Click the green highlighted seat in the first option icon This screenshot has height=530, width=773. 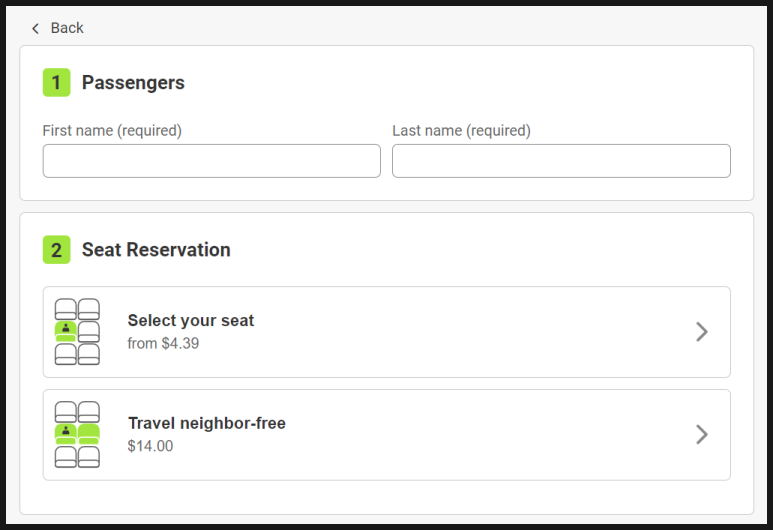click(x=66, y=331)
